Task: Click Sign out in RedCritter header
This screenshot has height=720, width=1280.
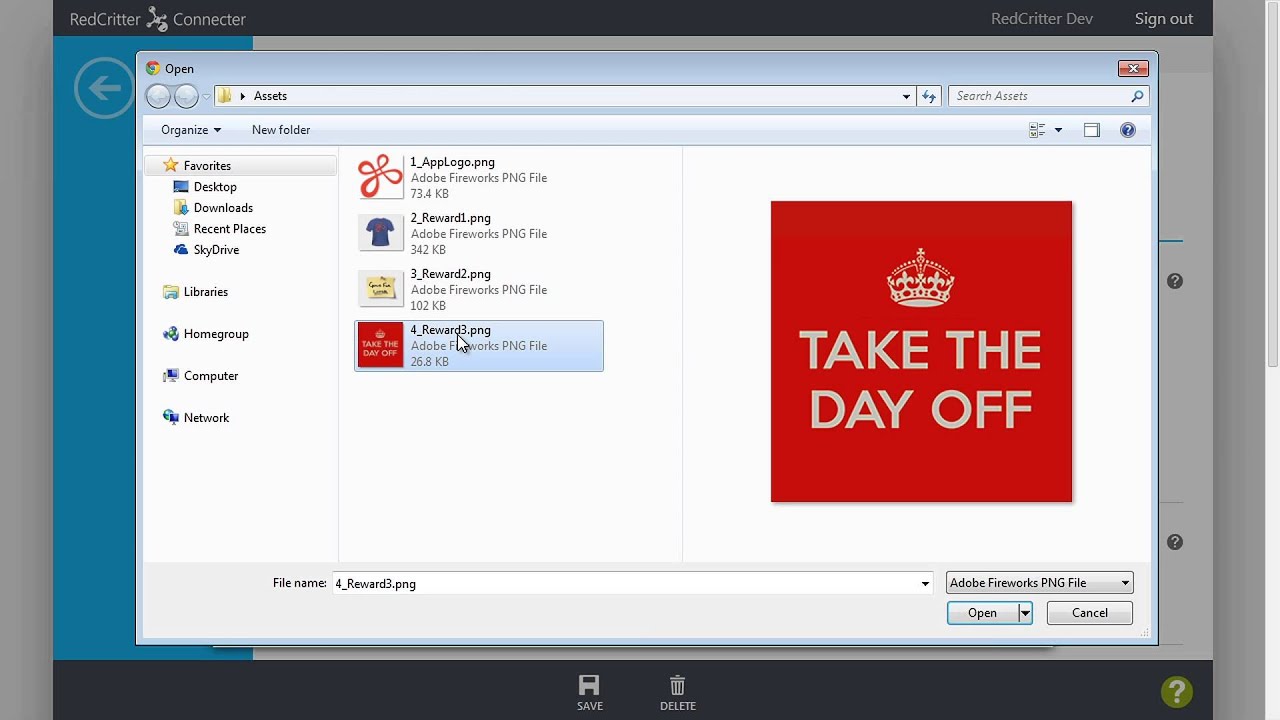Action: click(1164, 19)
